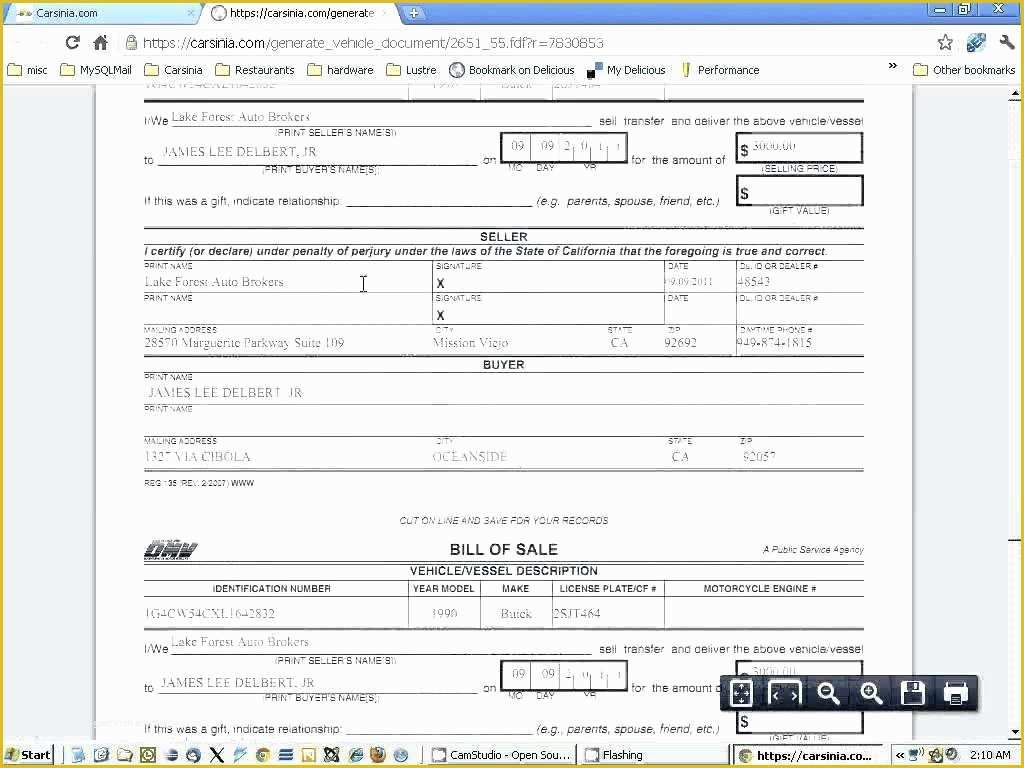This screenshot has width=1024, height=768.
Task: Open the Carsinia bookmarks folder
Action: [x=173, y=70]
